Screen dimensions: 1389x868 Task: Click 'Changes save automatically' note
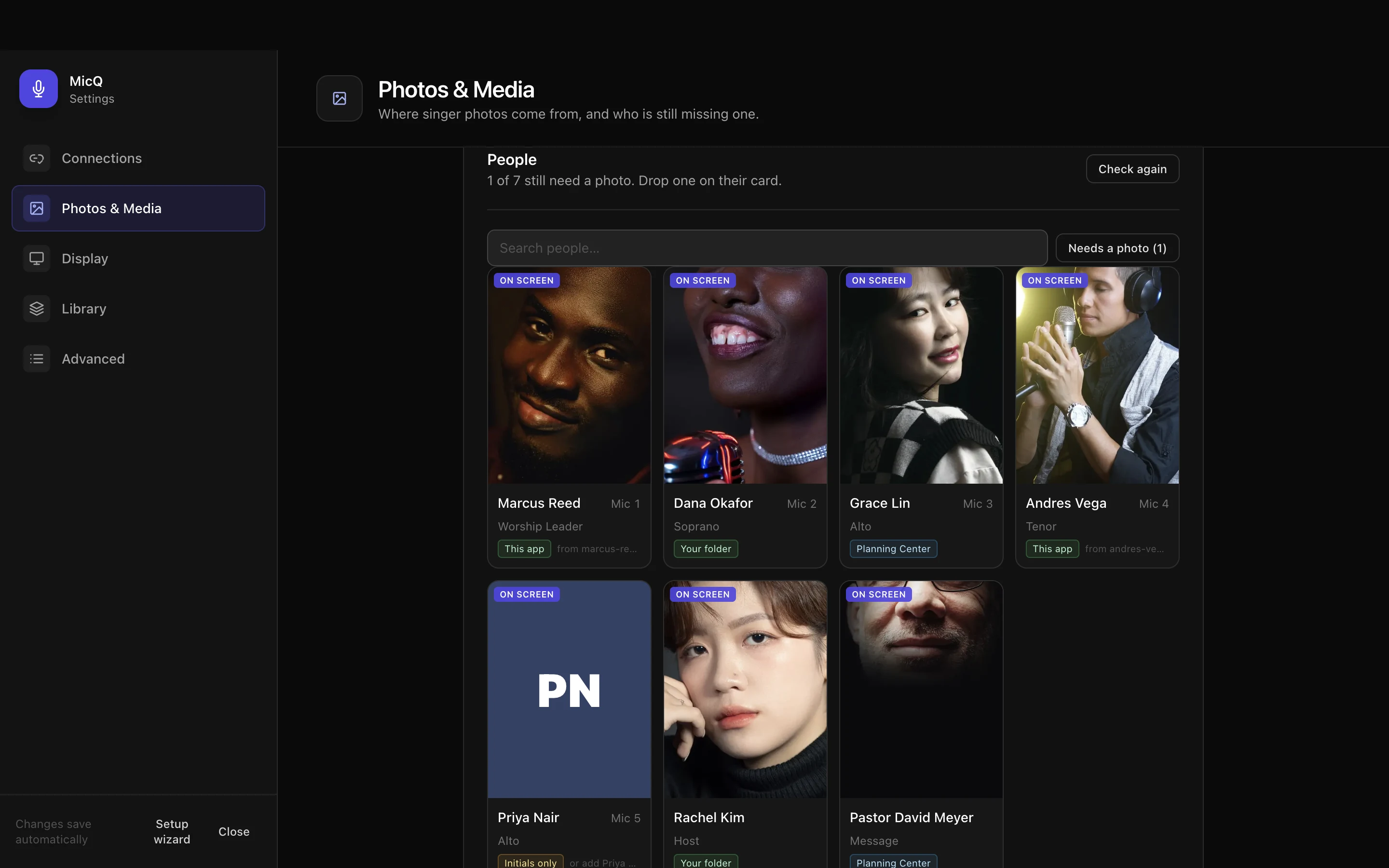(x=53, y=831)
